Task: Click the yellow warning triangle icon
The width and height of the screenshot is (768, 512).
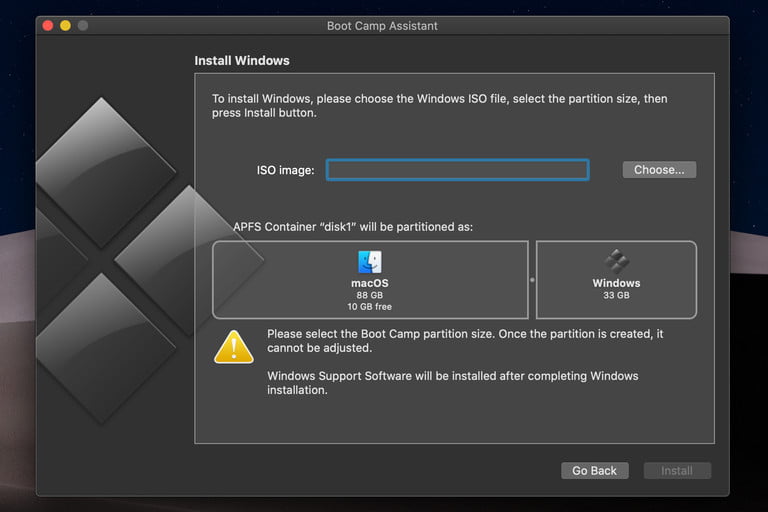Action: coord(234,347)
